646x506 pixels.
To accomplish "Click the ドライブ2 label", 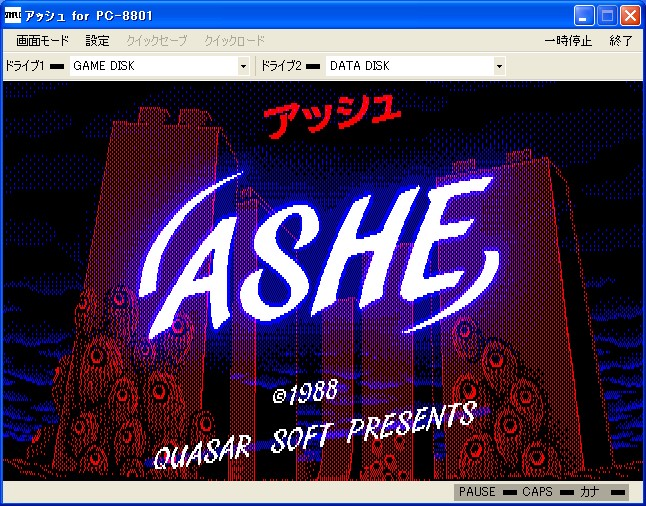I will 281,66.
